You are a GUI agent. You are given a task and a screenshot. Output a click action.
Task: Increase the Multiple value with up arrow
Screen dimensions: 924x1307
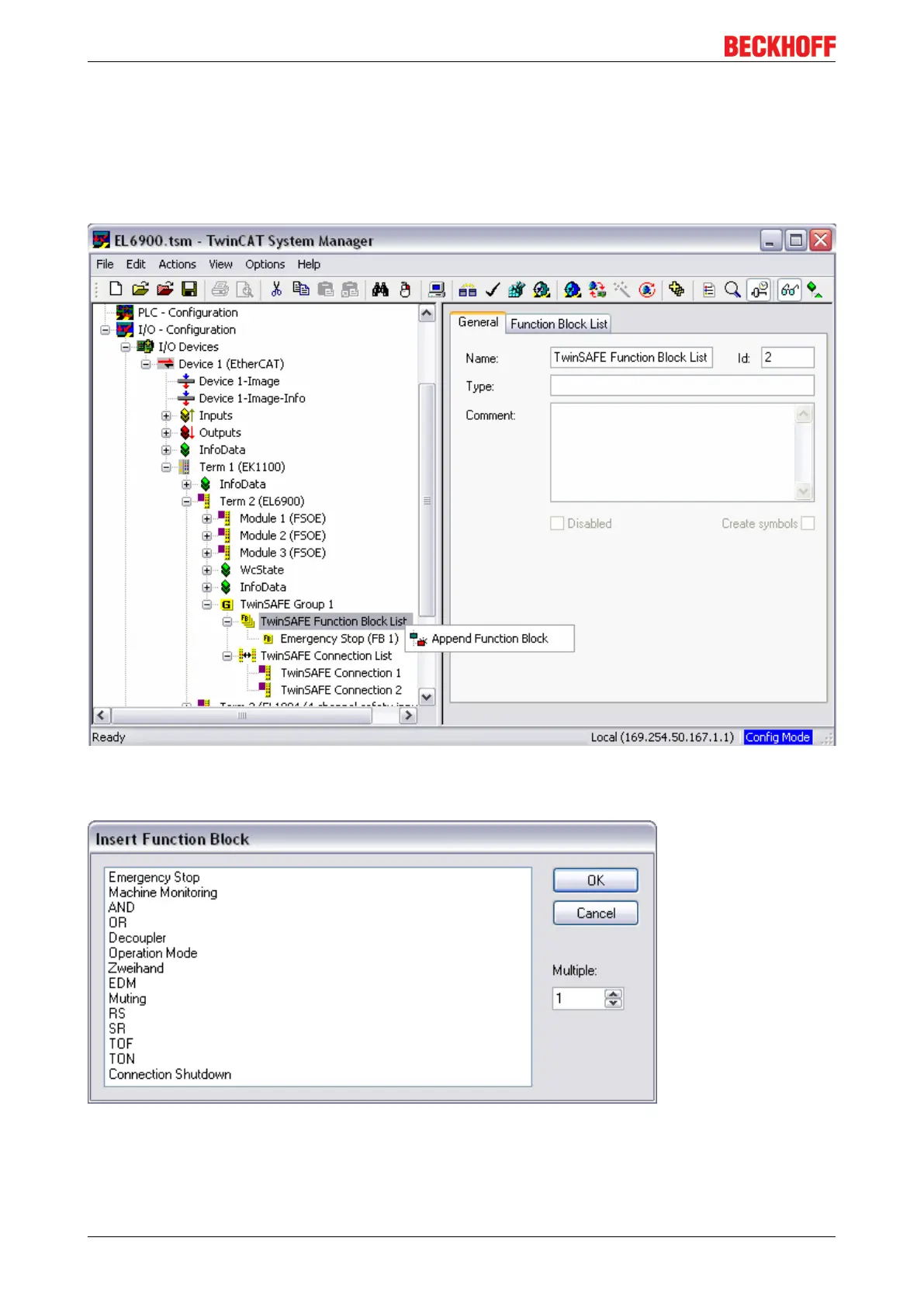[x=614, y=994]
